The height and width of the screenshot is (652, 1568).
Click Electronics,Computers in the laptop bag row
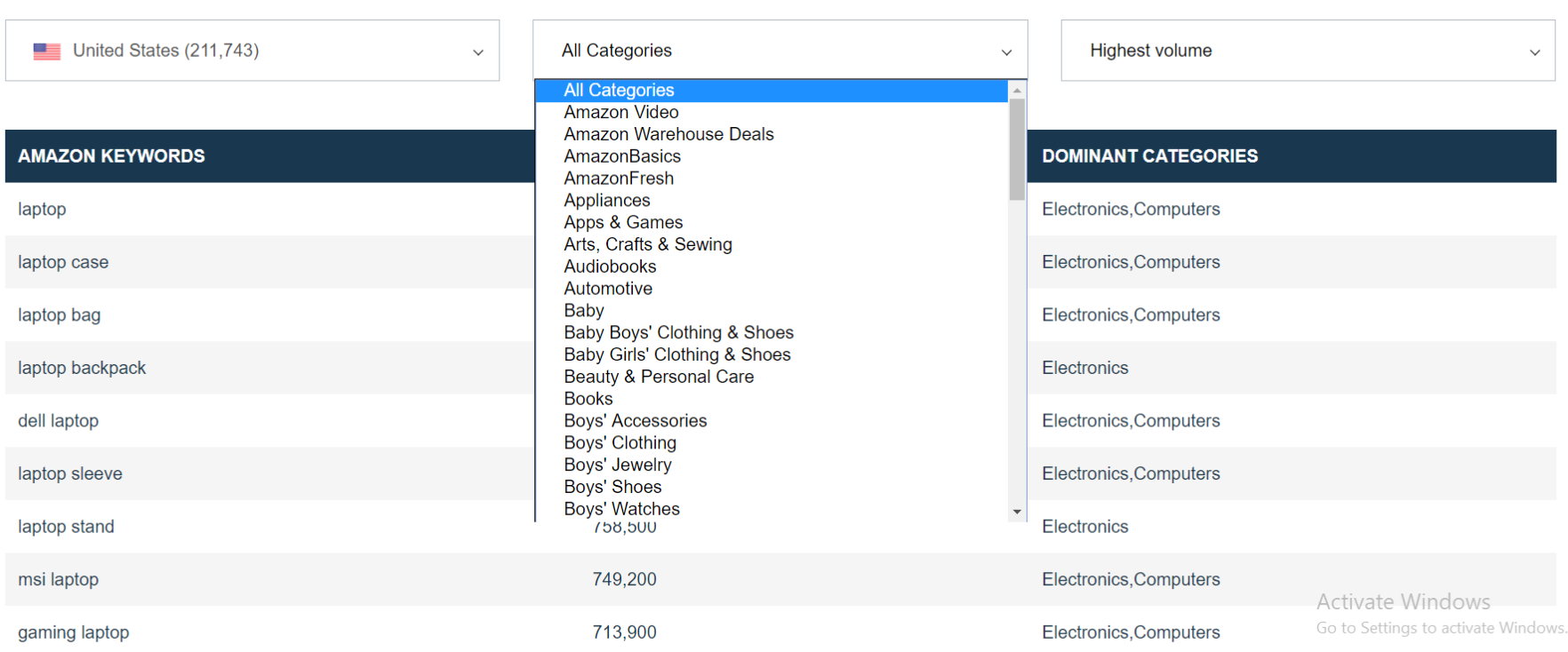click(1131, 315)
